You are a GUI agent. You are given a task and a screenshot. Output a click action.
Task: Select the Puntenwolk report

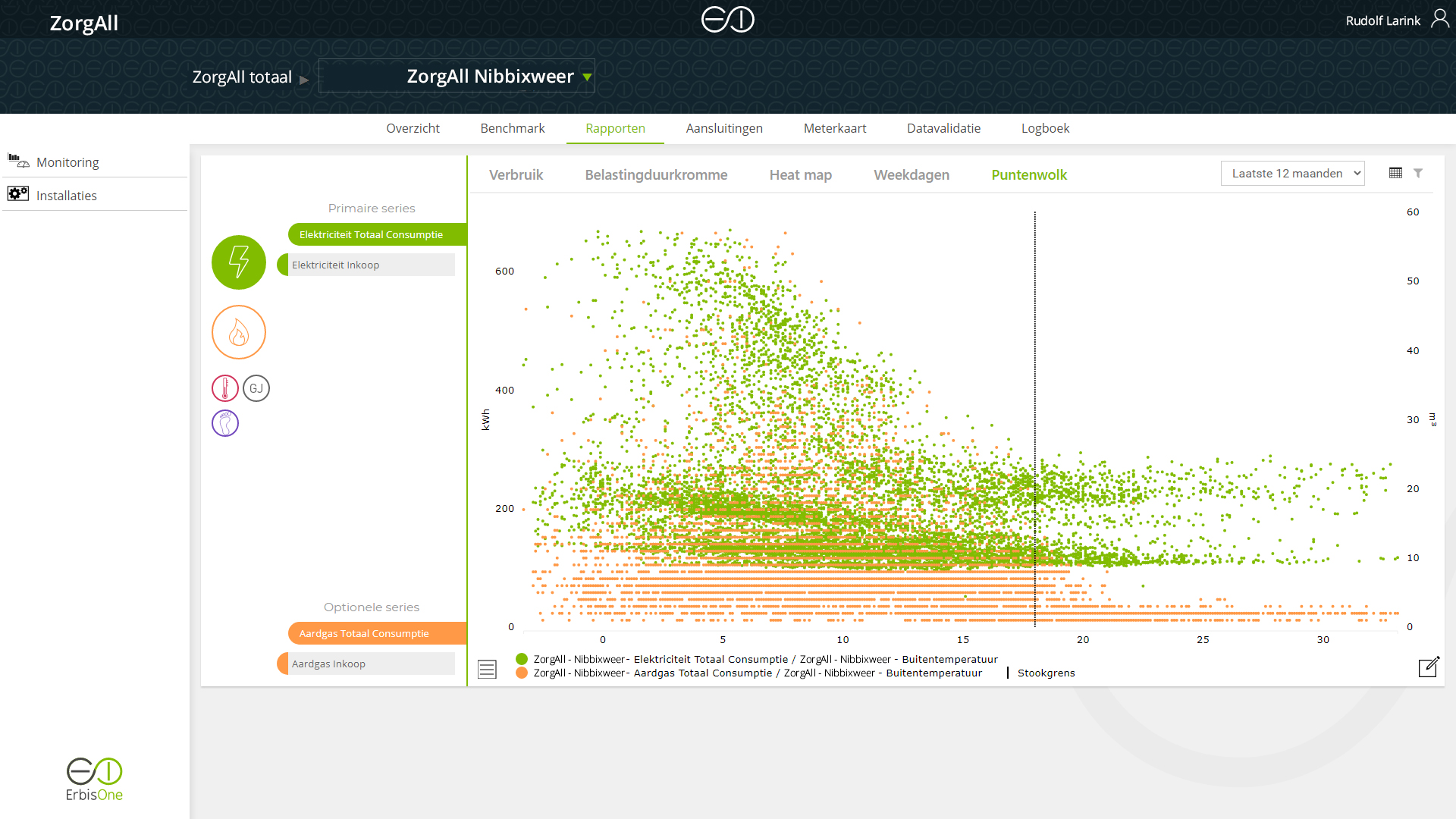click(1029, 174)
